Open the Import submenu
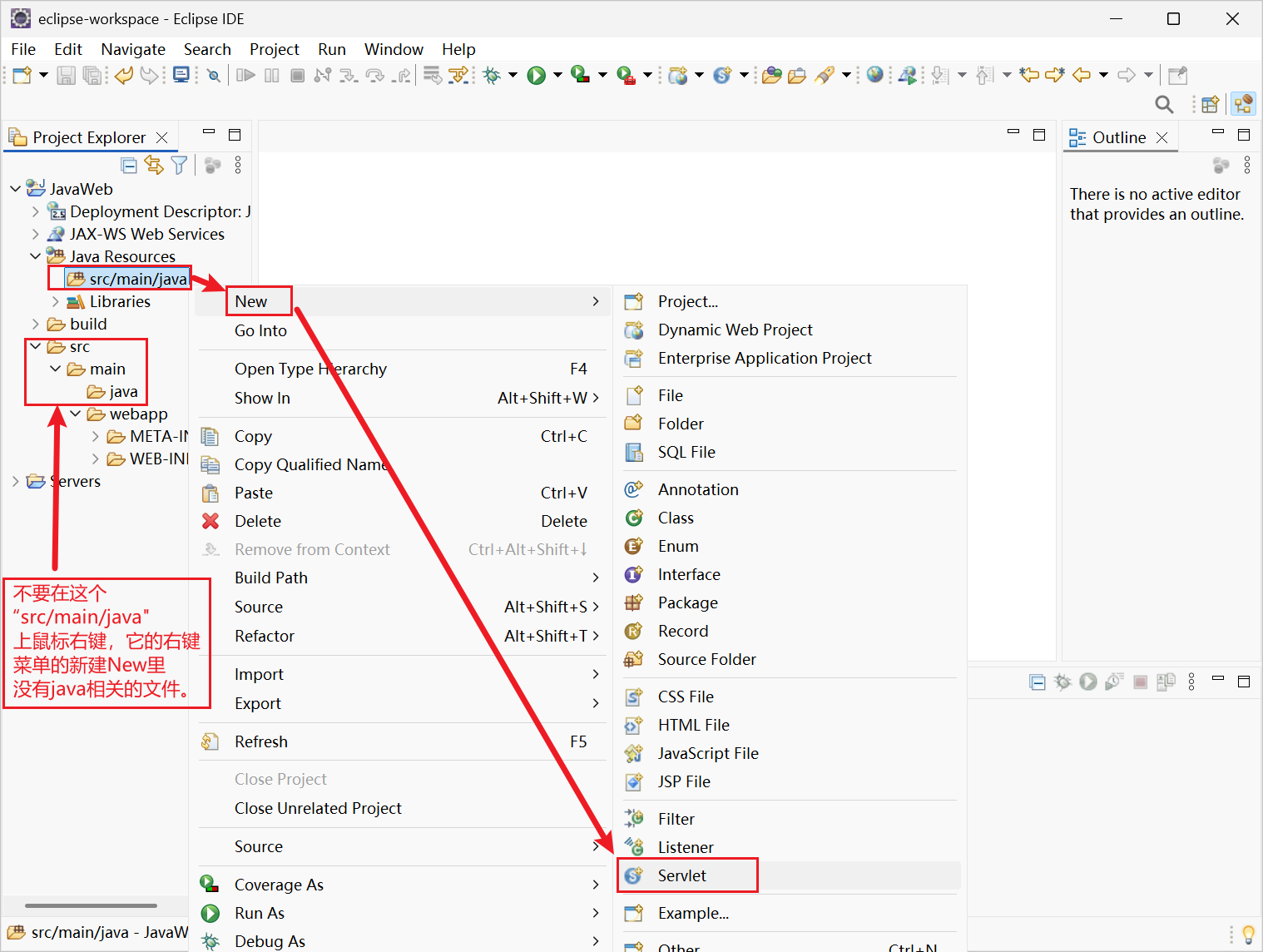This screenshot has height=952, width=1263. (x=402, y=674)
